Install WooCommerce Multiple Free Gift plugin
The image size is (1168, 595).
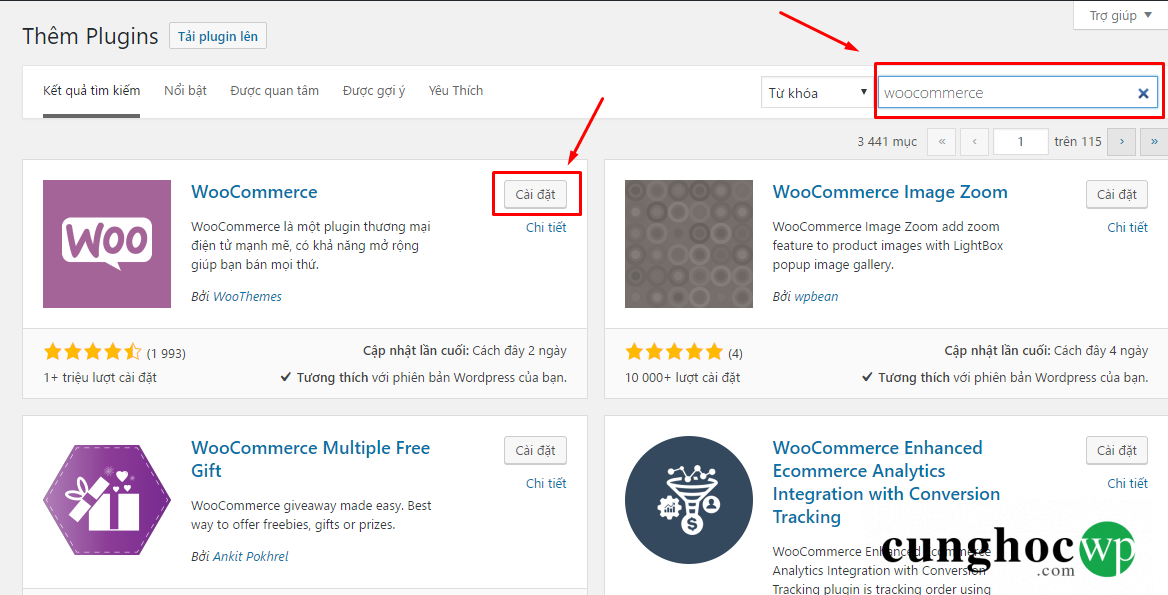coord(536,451)
